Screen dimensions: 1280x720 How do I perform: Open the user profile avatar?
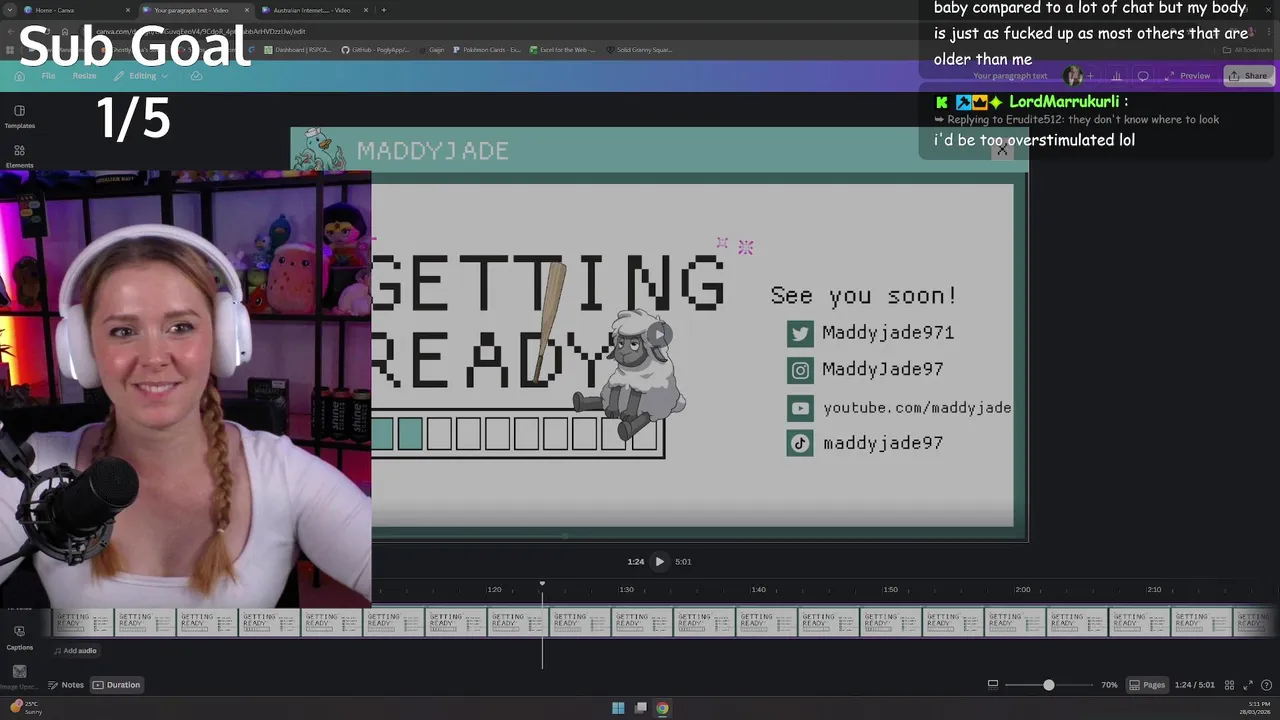click(x=1073, y=76)
